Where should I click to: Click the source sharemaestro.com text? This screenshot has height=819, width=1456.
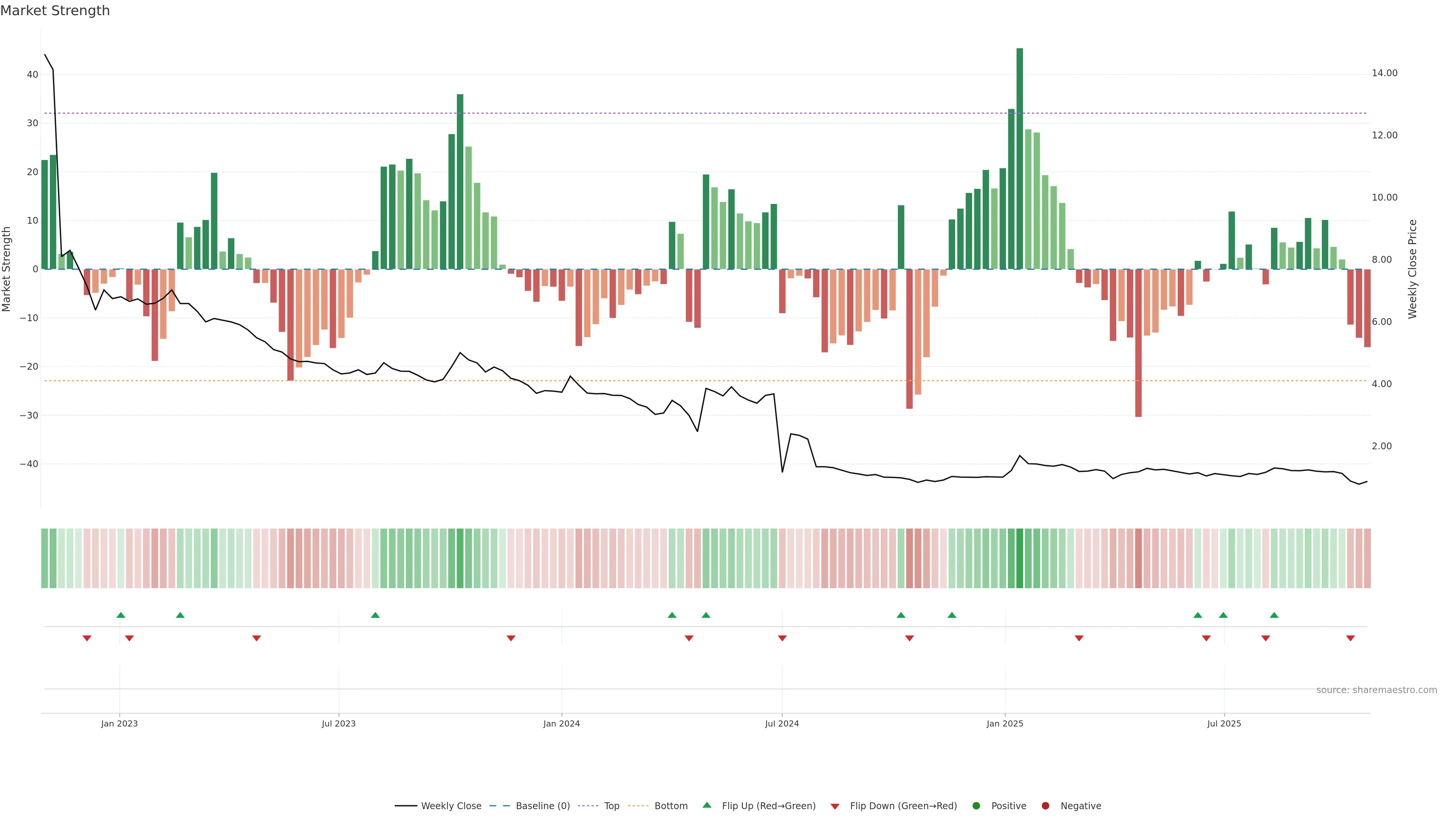pyautogui.click(x=1376, y=690)
